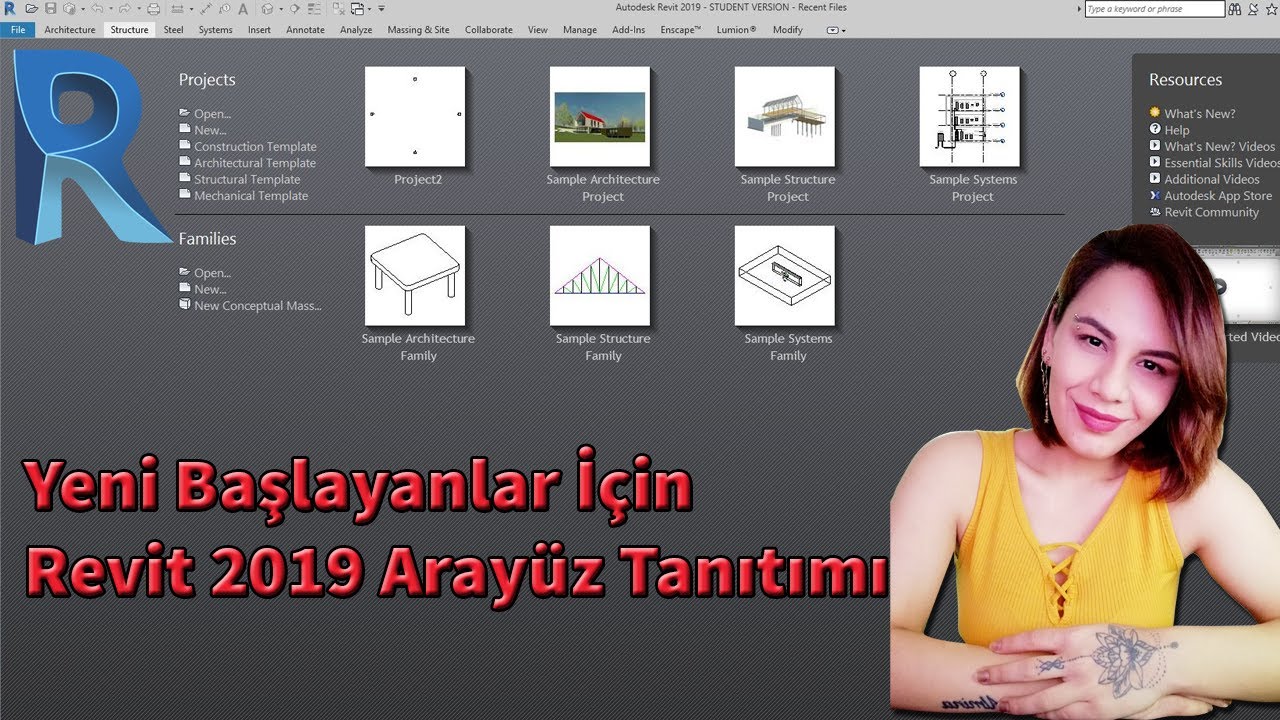Choose Structural Template link
Image resolution: width=1280 pixels, height=720 pixels.
247,180
